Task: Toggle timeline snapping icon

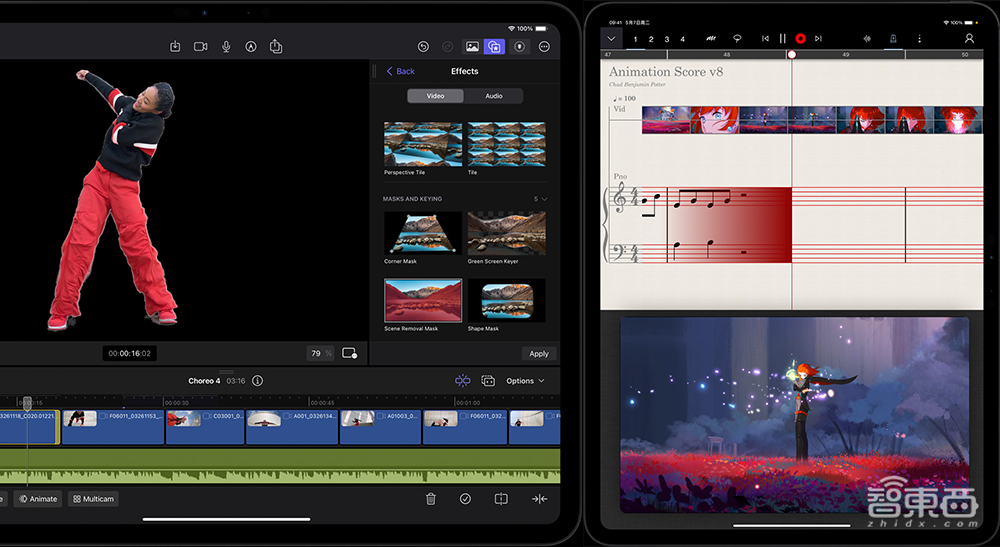Action: click(462, 381)
